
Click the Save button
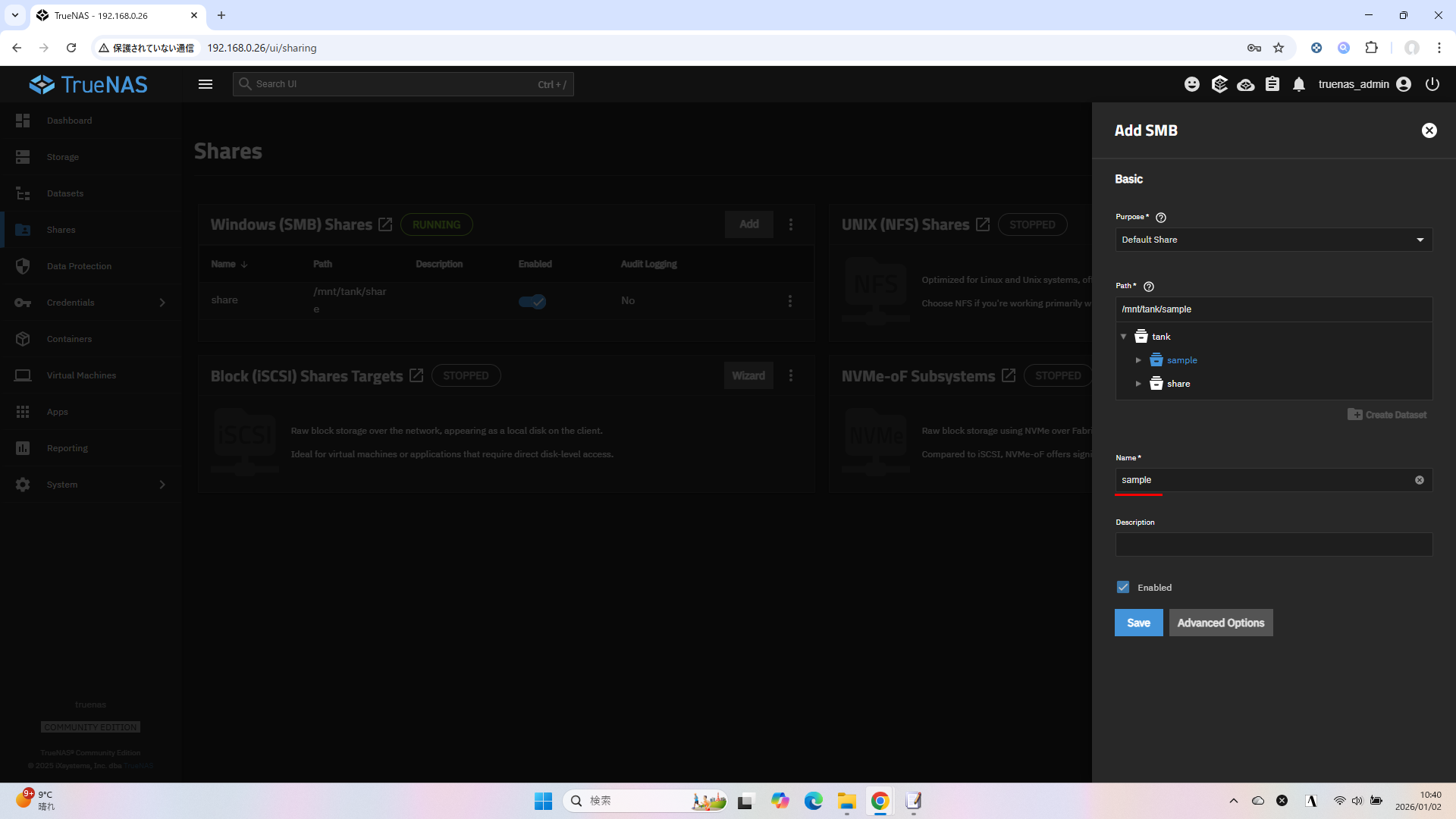pyautogui.click(x=1138, y=623)
